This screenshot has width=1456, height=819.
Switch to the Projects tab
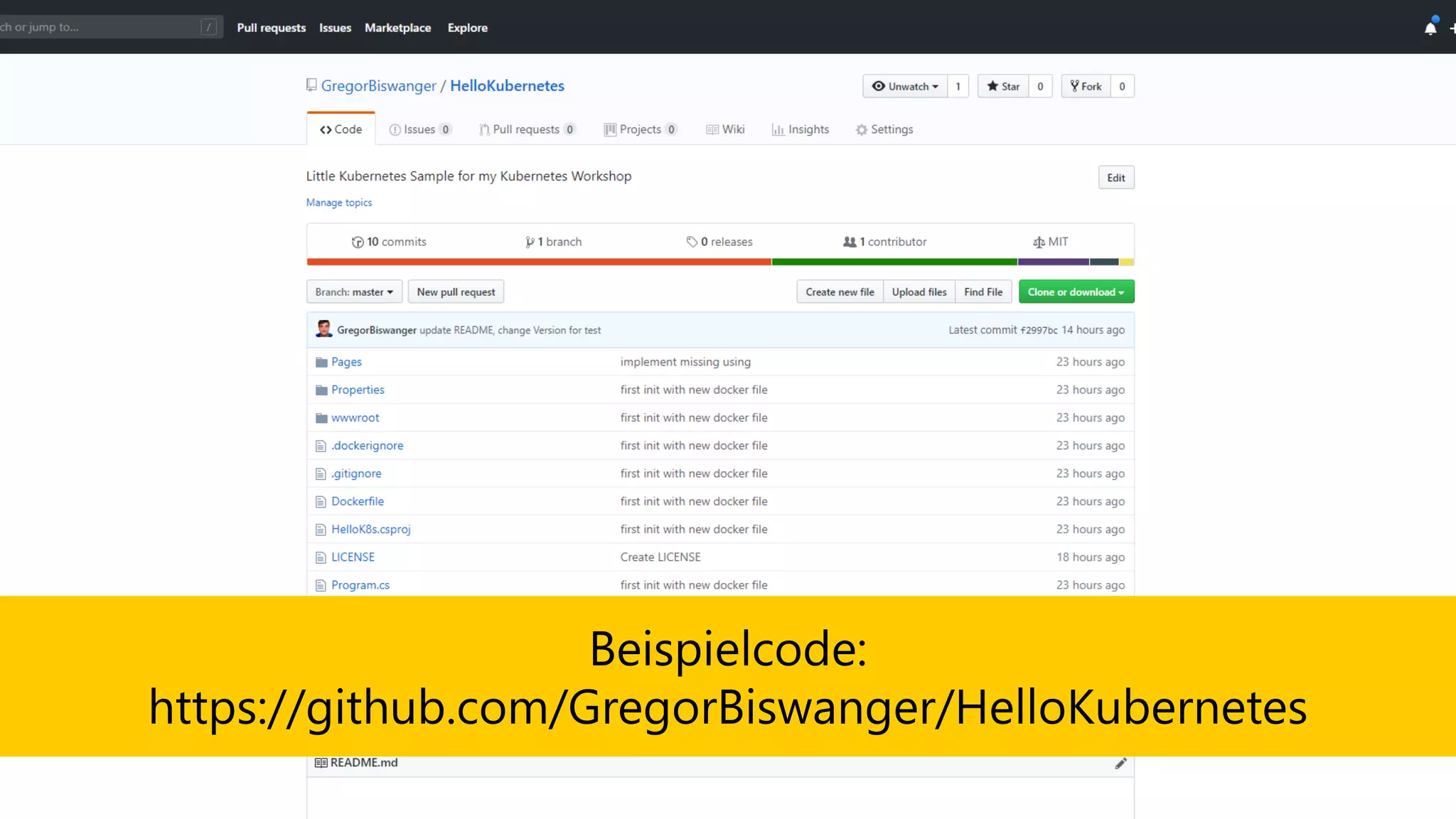click(640, 129)
